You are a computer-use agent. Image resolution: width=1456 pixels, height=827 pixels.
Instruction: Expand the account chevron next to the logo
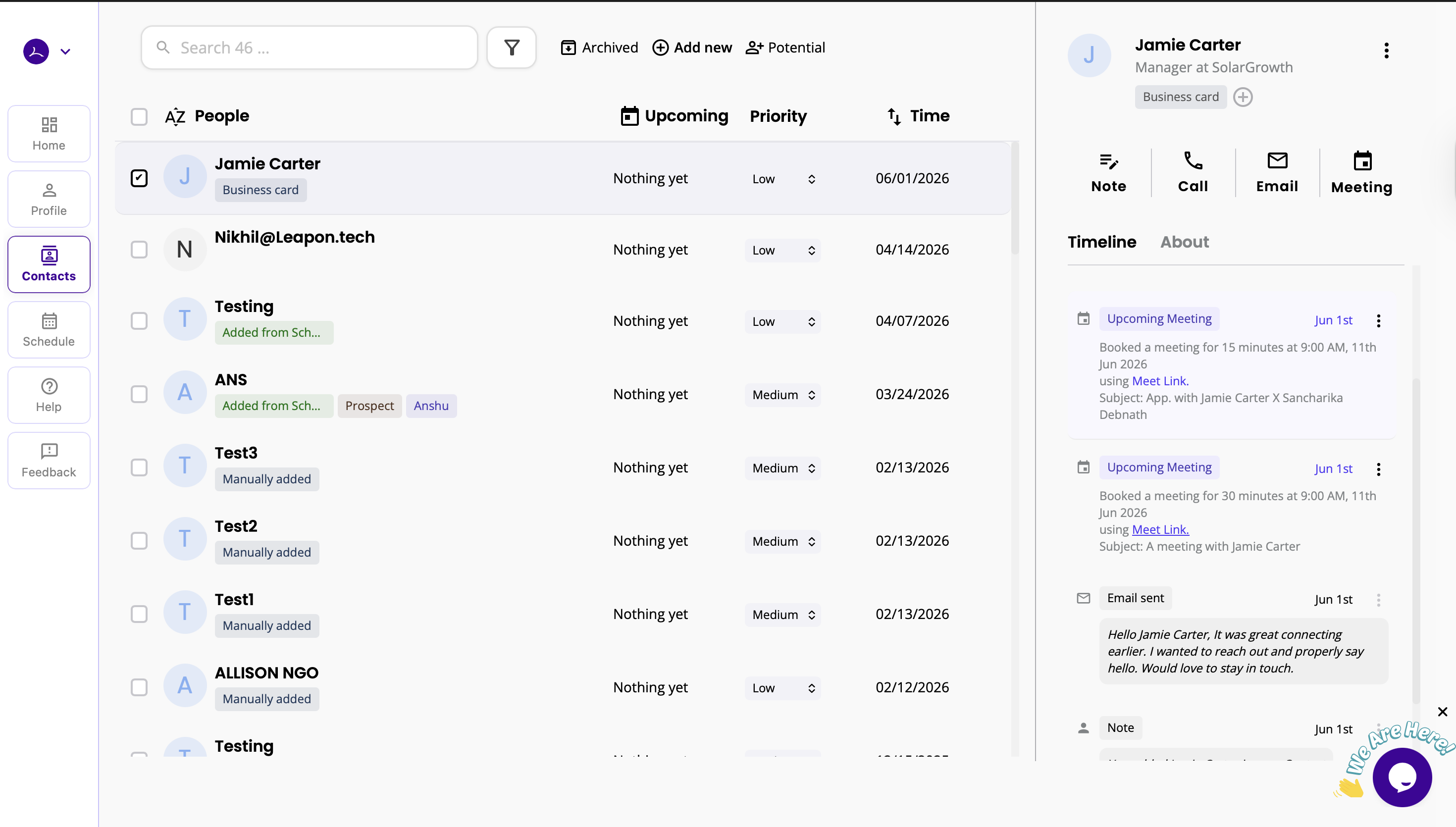pyautogui.click(x=65, y=52)
